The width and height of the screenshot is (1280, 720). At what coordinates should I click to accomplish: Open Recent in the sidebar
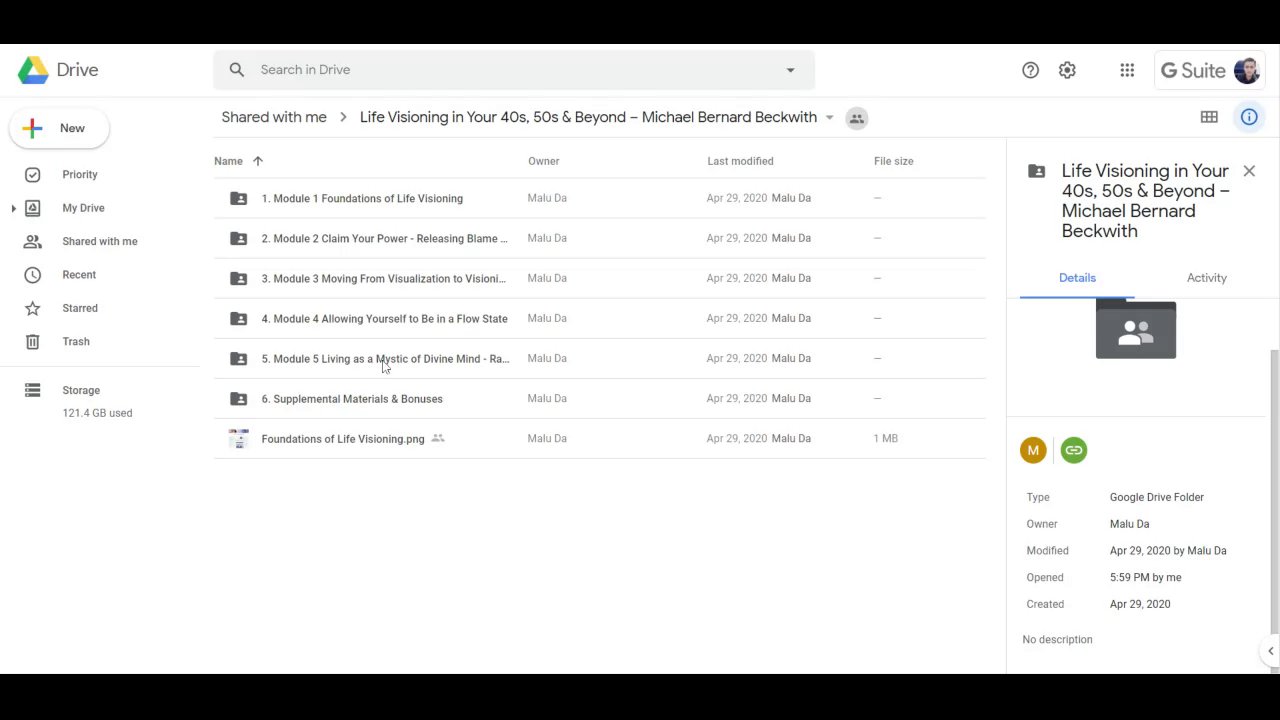point(79,275)
